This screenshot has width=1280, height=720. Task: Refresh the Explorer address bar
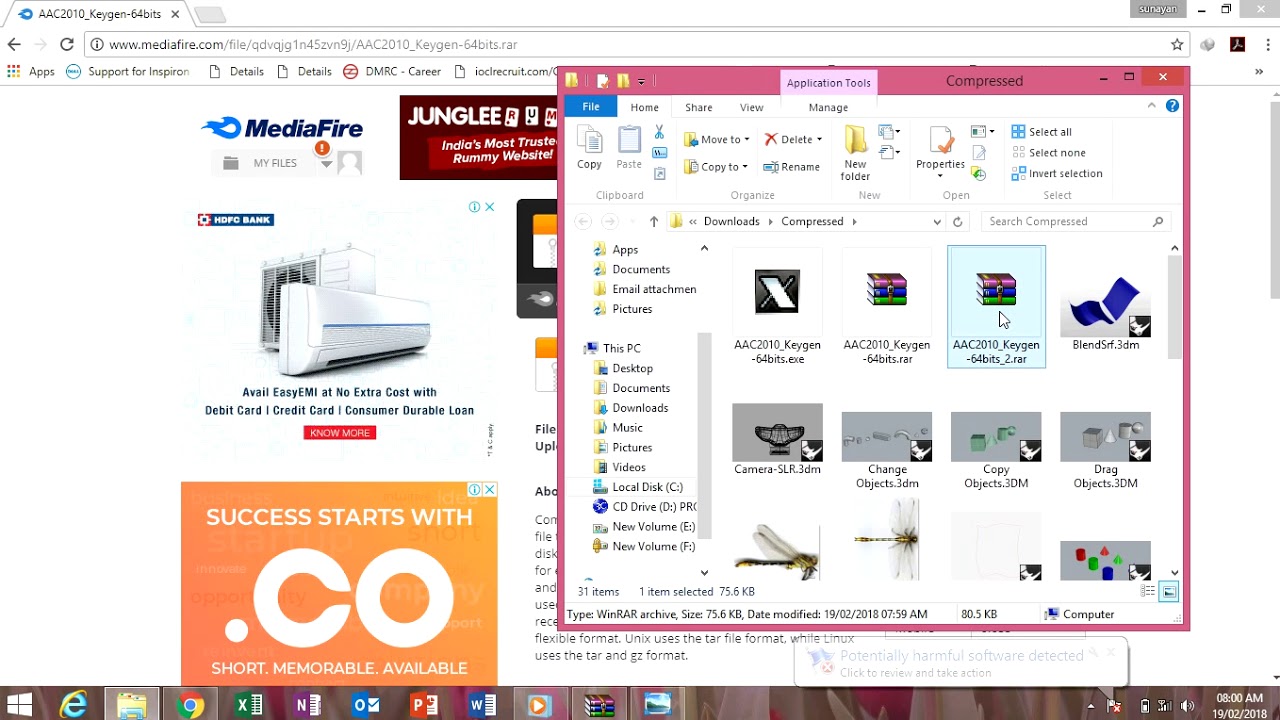[x=958, y=222]
